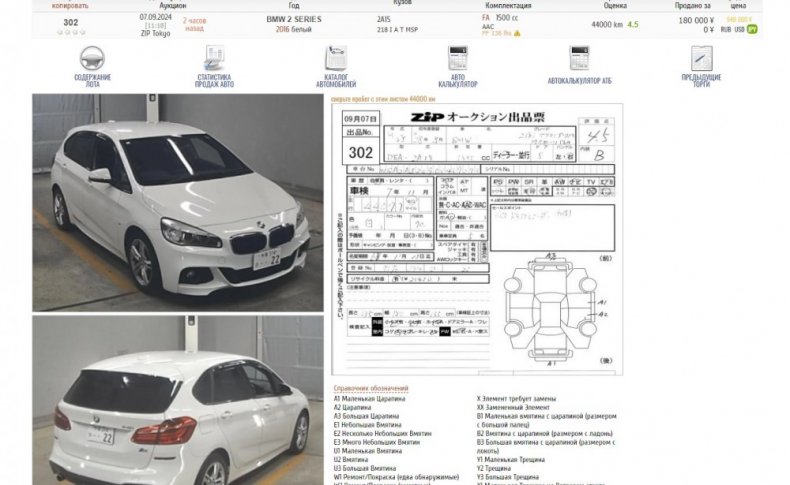Click the yellow warning triangle icon
The height and width of the screenshot is (485, 790).
pos(517,34)
